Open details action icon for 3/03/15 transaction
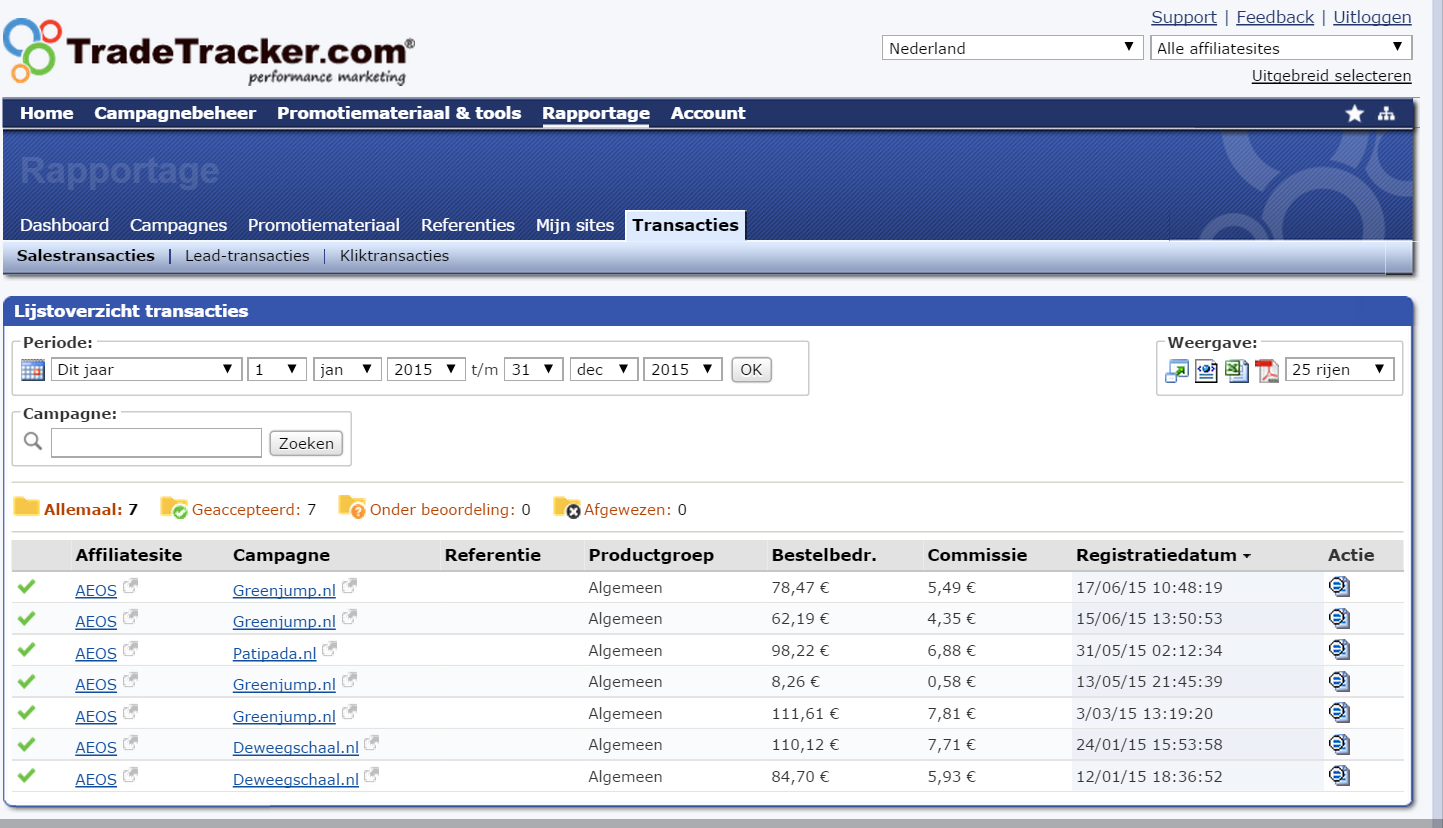 (1339, 713)
